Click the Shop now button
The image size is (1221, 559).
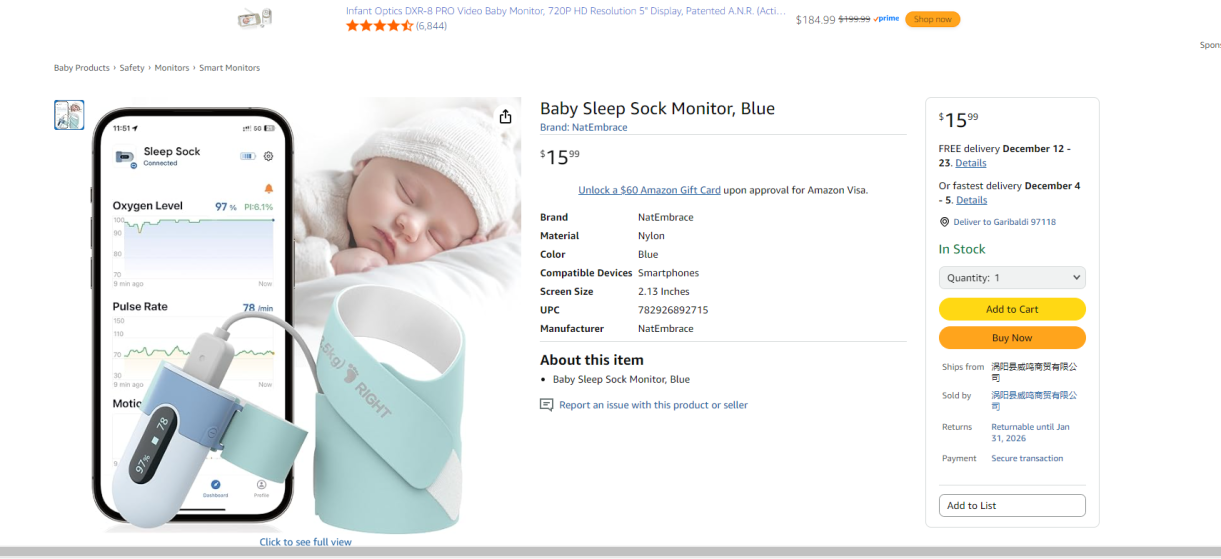pos(932,19)
